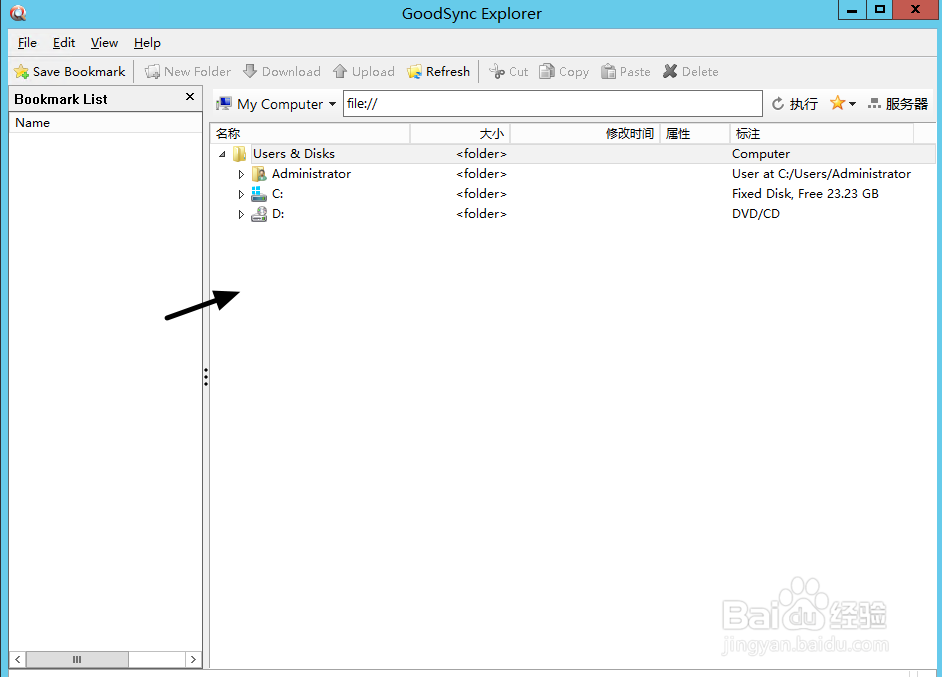The height and width of the screenshot is (677, 942).
Task: Click the 服务器 servers button
Action: click(898, 104)
